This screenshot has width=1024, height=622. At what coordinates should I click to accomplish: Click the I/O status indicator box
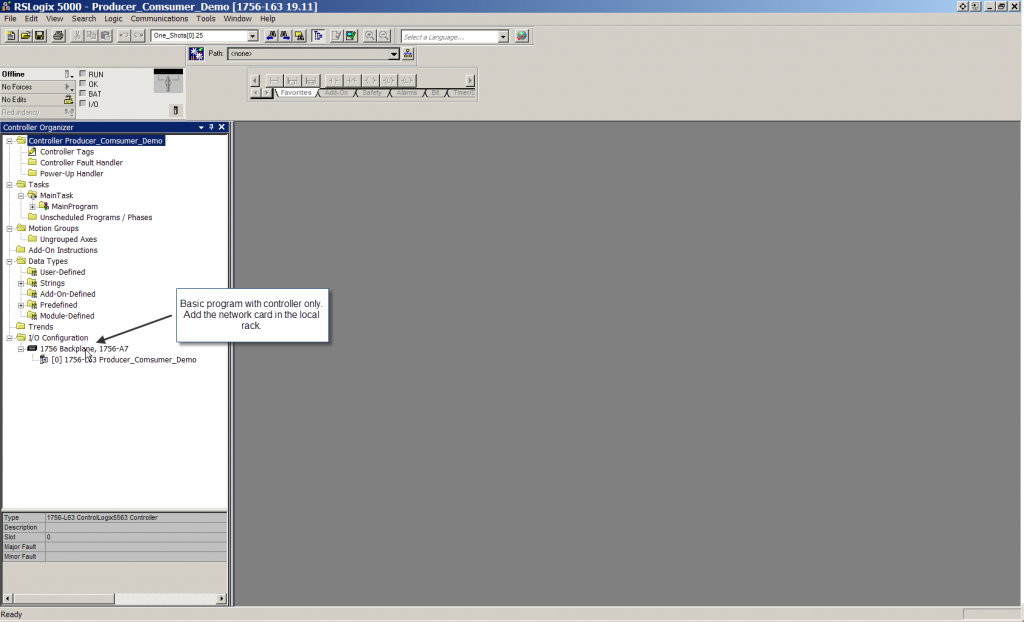coord(82,103)
